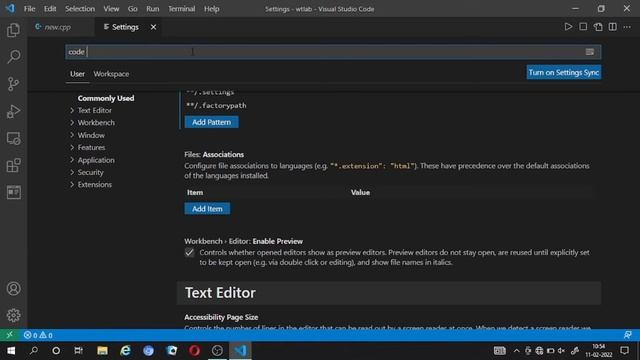Click the Add Item button

click(x=207, y=209)
